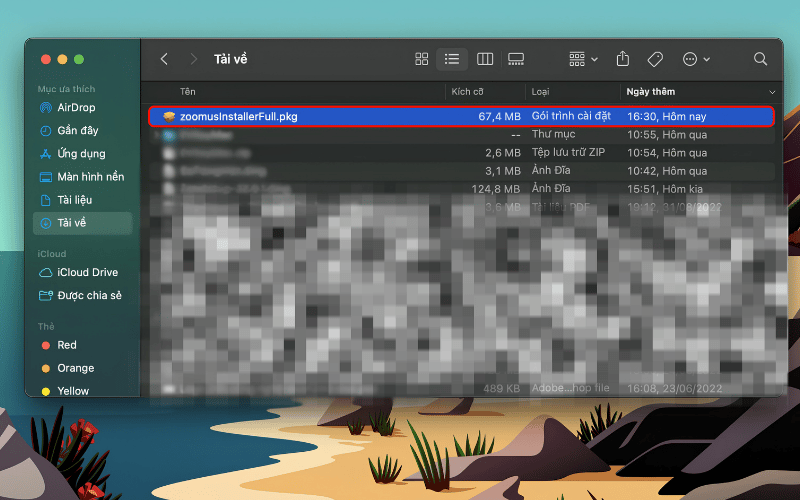The image size is (800, 500).
Task: Click the 16:30, Hôm nay date cell
Action: click(x=666, y=117)
